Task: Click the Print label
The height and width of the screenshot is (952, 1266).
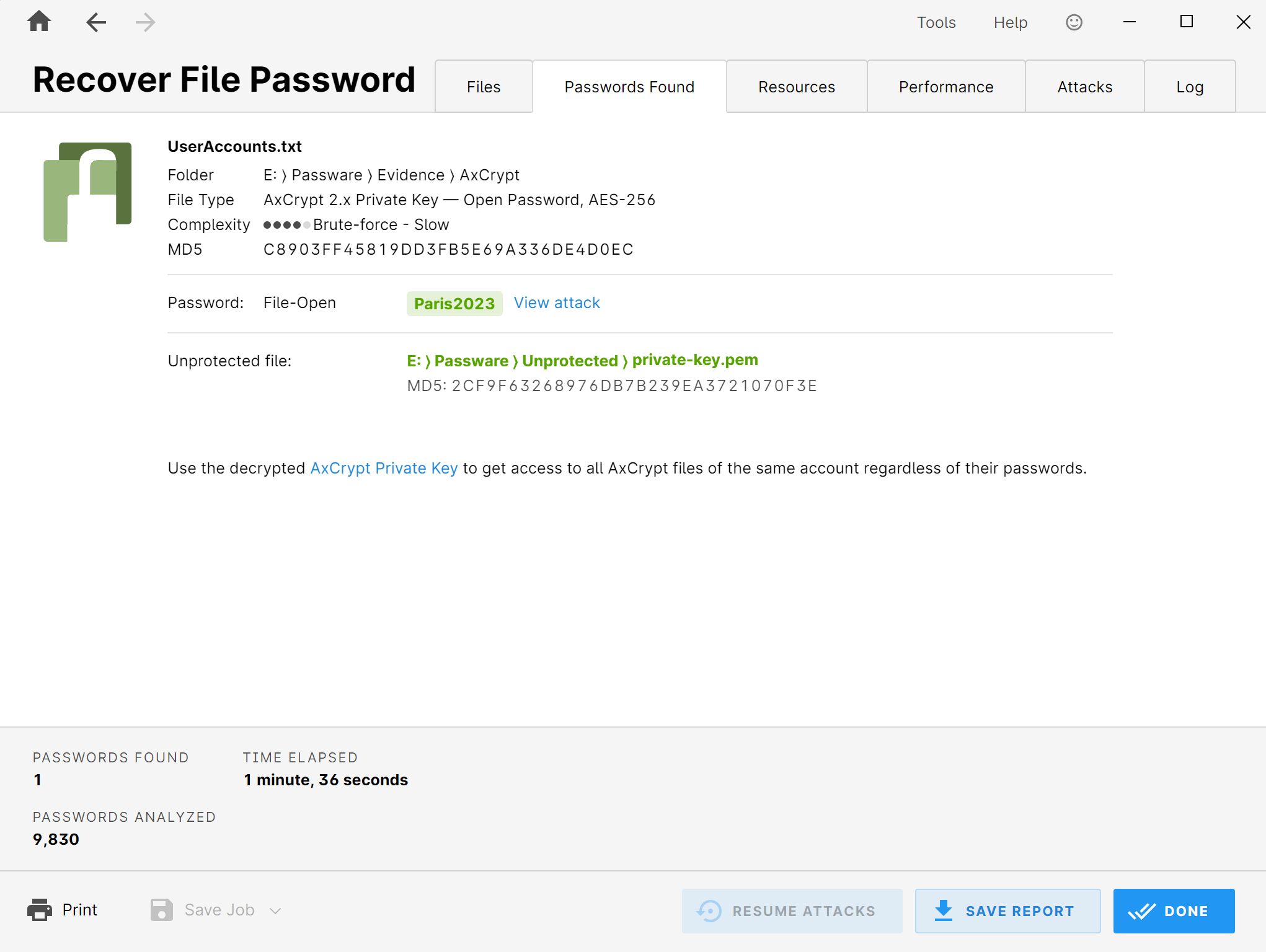Action: (79, 910)
